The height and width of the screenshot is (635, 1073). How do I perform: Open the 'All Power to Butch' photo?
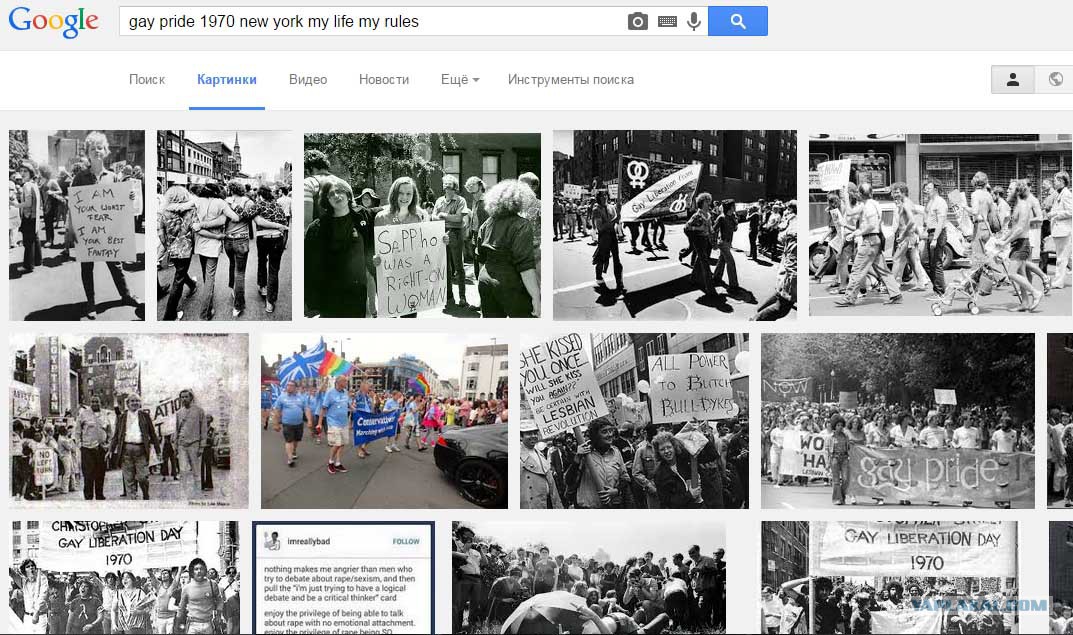click(634, 421)
